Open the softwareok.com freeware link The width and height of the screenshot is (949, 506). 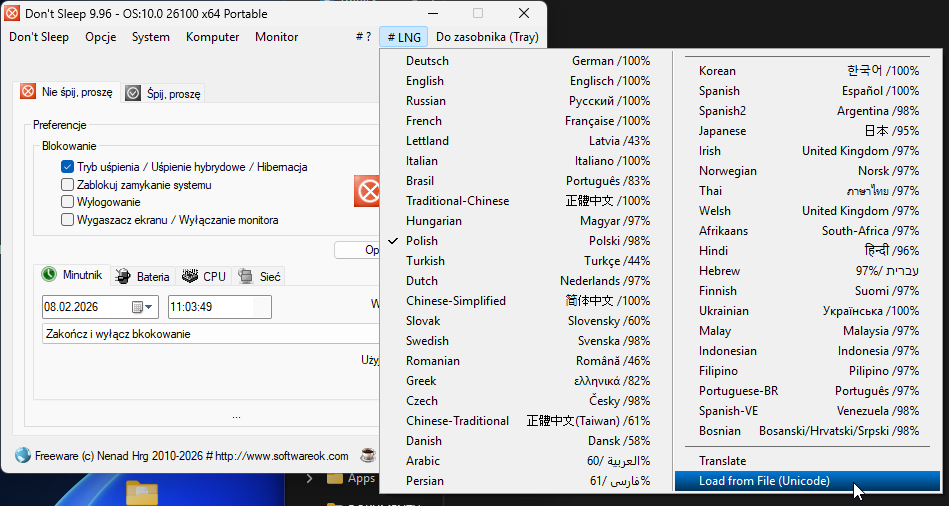[x=281, y=456]
